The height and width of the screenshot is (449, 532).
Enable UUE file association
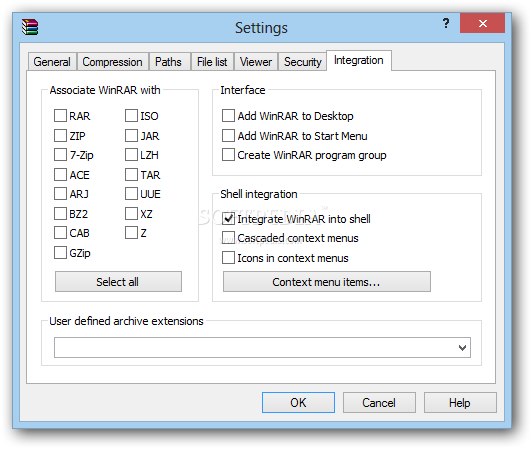[131, 193]
